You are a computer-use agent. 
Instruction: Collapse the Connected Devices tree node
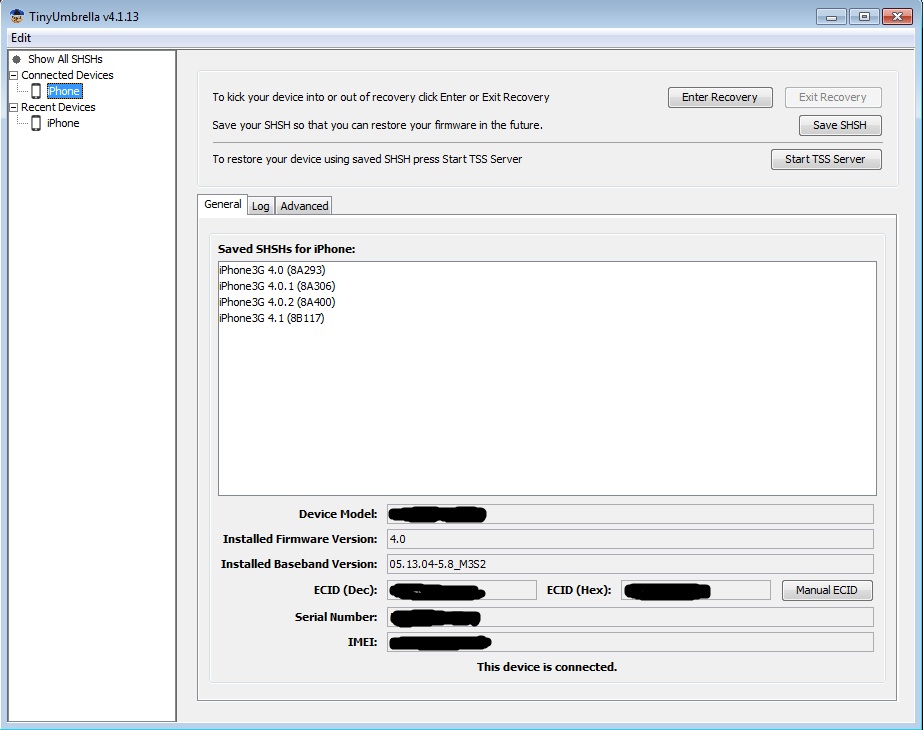(14, 75)
